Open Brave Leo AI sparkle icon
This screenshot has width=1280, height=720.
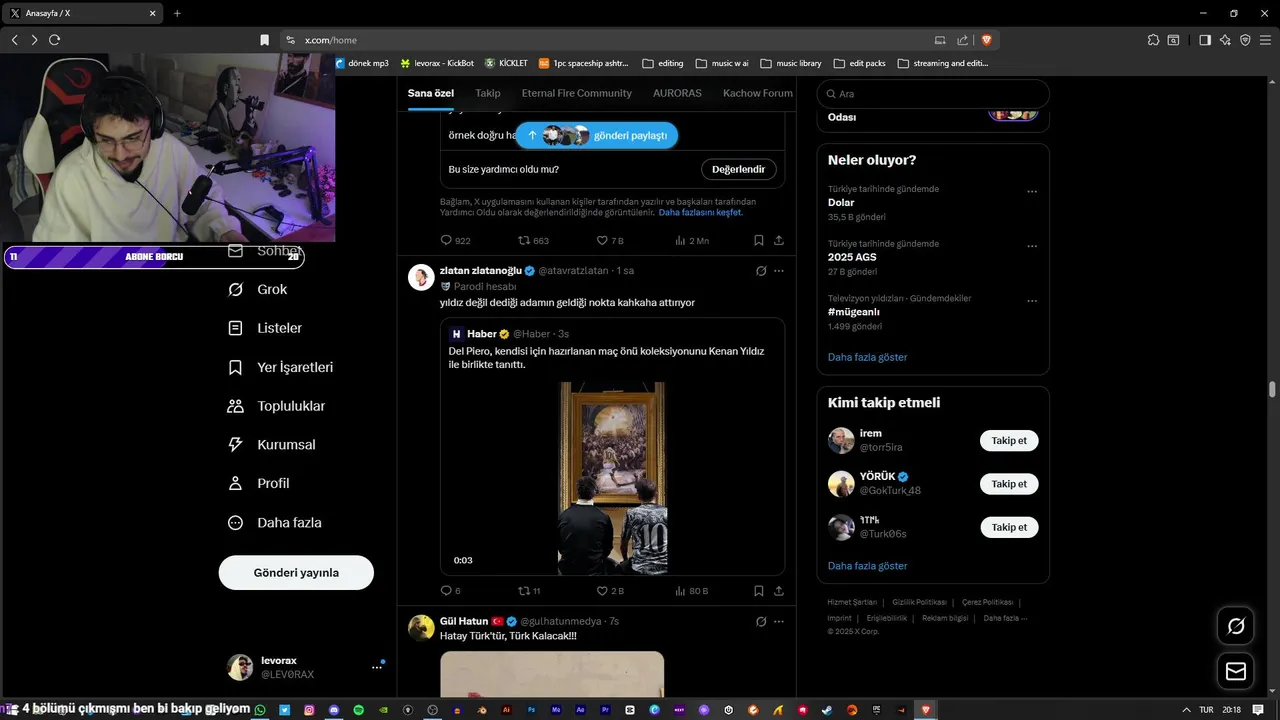[1225, 40]
